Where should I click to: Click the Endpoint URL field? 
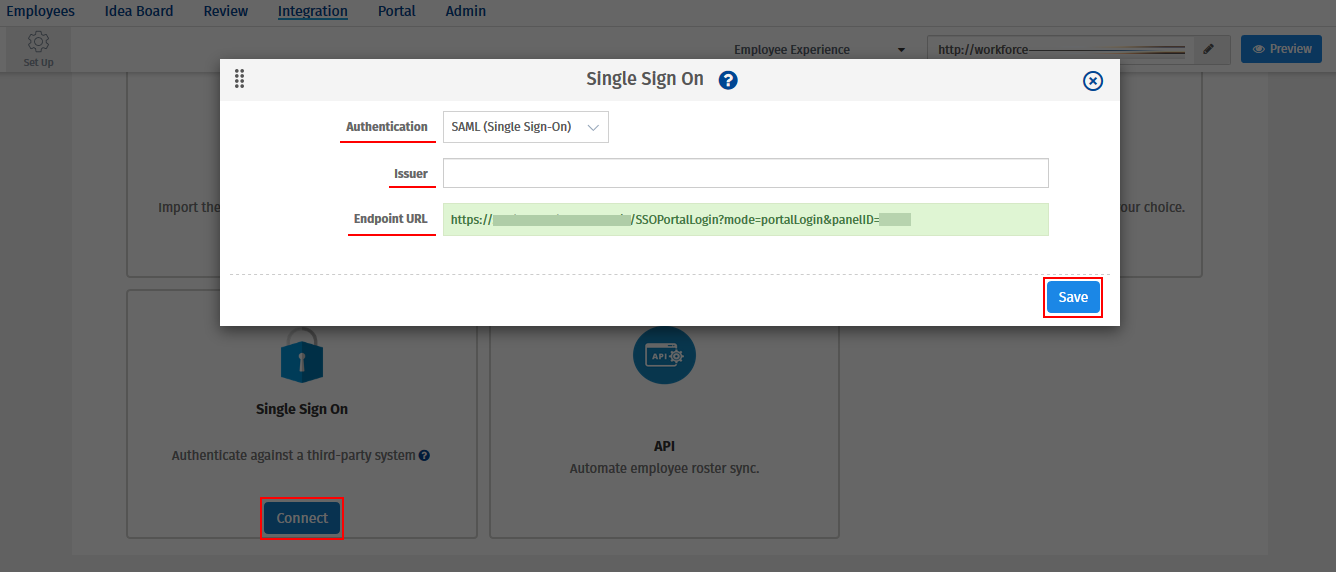pos(746,219)
